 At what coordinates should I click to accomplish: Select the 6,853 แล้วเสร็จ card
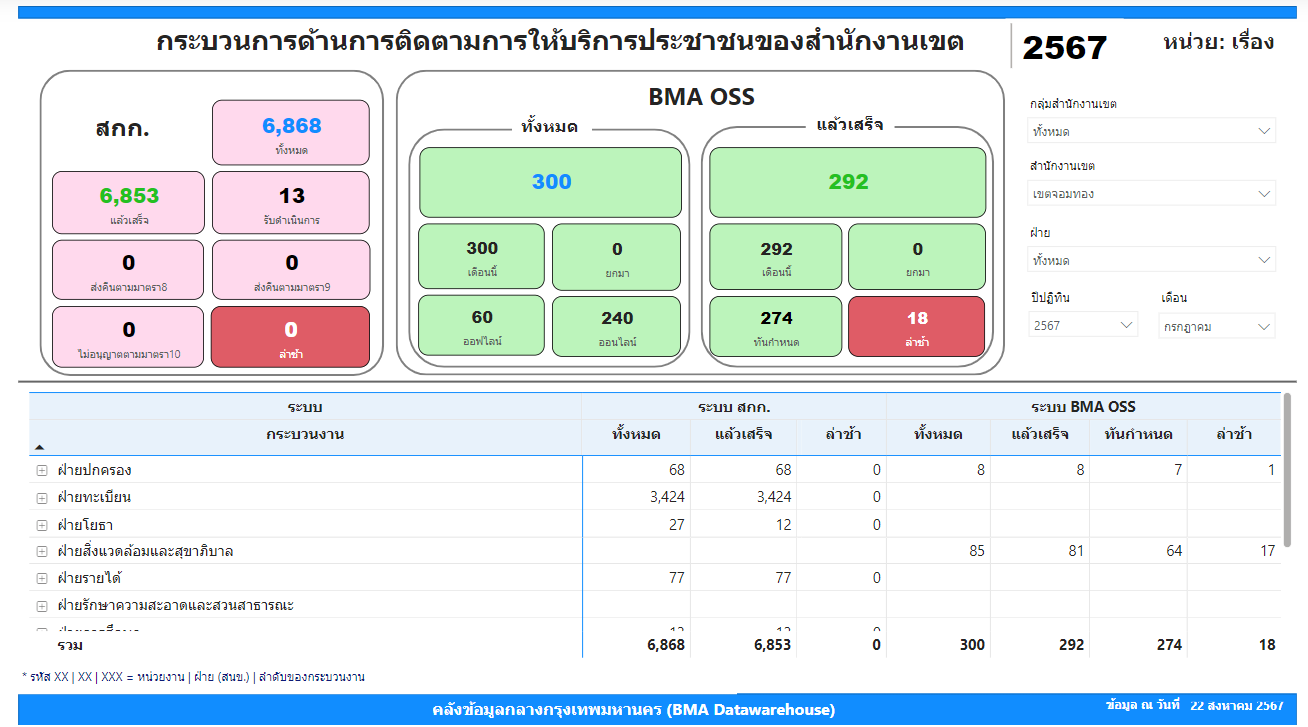pyautogui.click(x=128, y=202)
